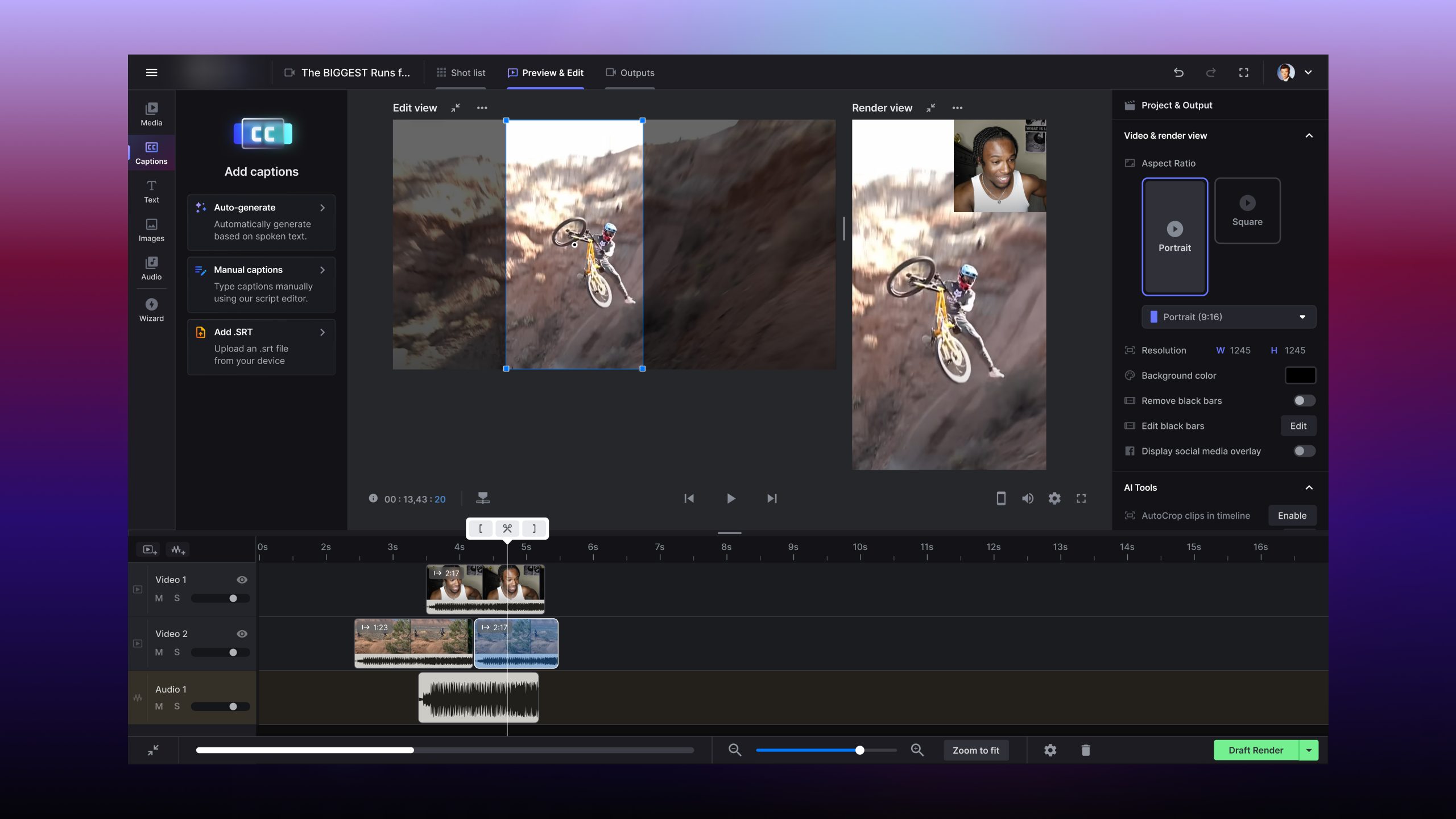This screenshot has height=819, width=1456.
Task: Enable Display social media overlay switch
Action: point(1304,451)
